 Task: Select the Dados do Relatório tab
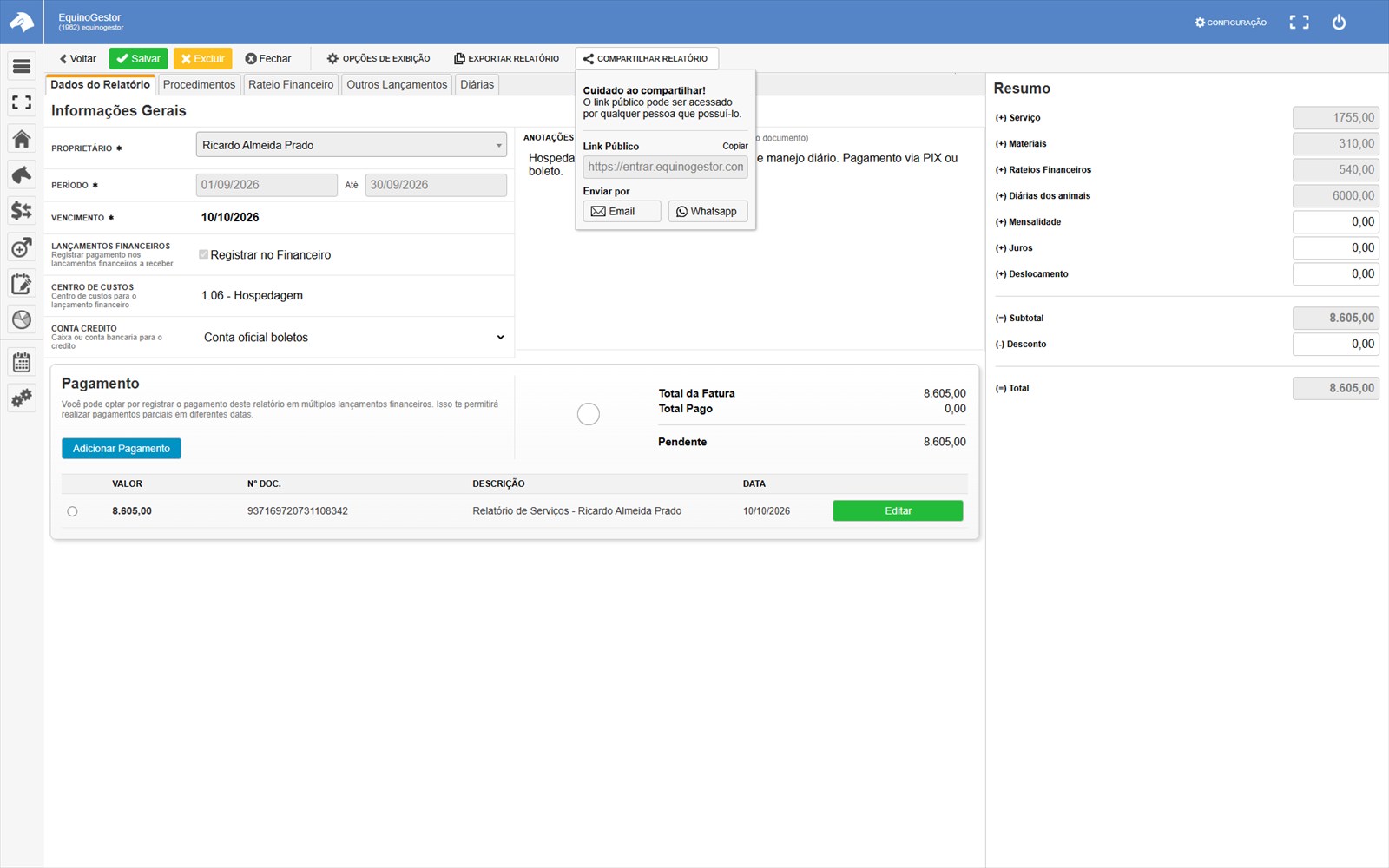[100, 84]
